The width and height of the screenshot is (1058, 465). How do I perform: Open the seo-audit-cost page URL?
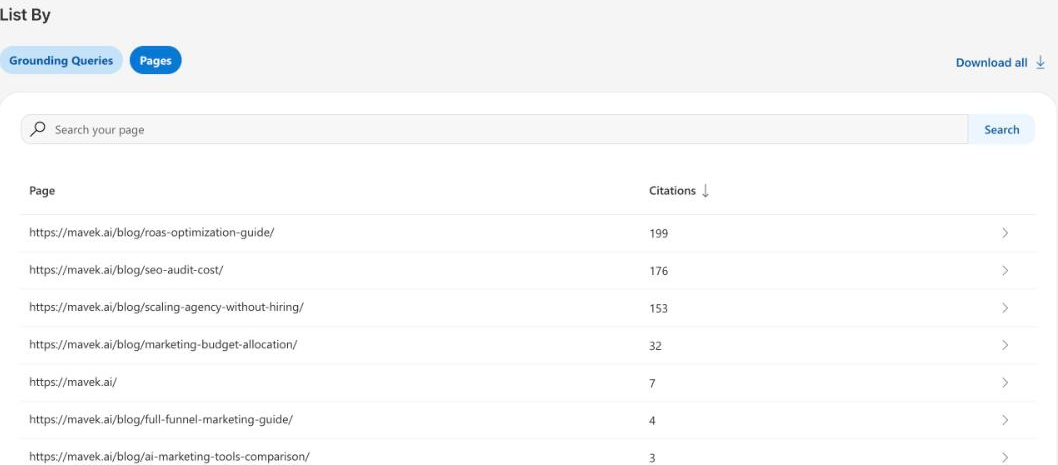[x=126, y=270]
